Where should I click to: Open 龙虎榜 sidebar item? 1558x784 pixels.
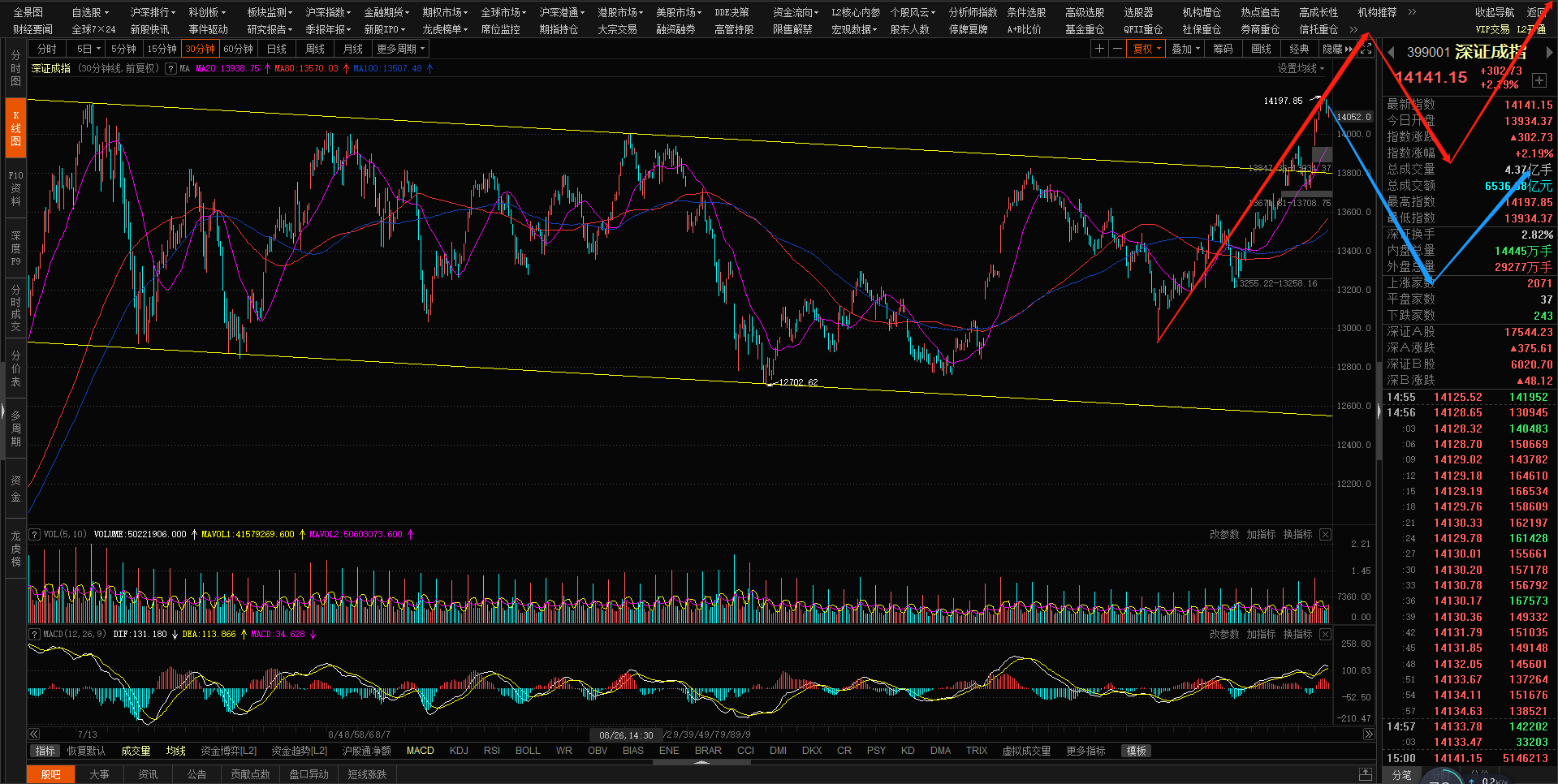click(15, 549)
